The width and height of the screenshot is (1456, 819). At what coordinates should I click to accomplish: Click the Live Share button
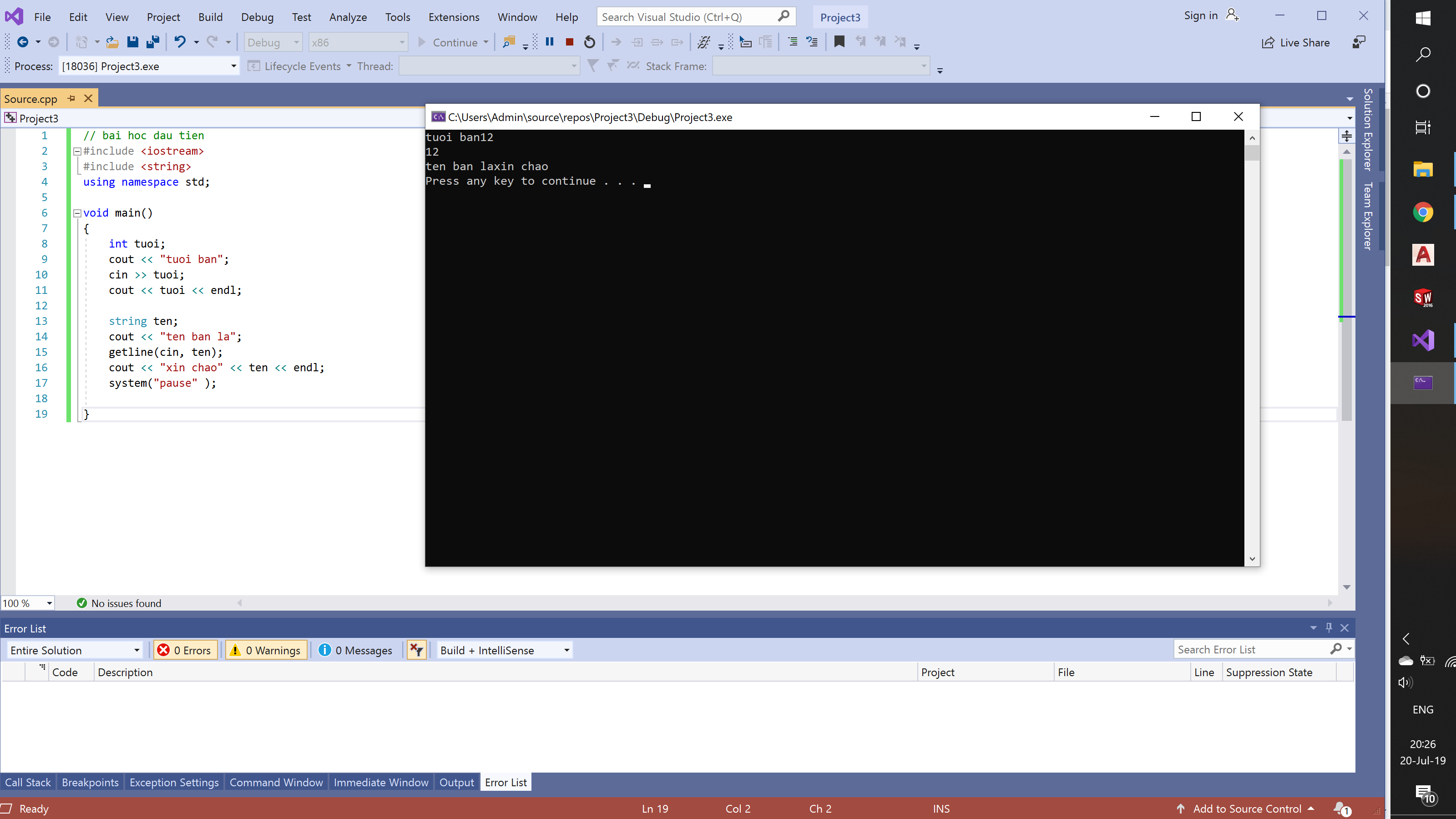pyautogui.click(x=1295, y=42)
